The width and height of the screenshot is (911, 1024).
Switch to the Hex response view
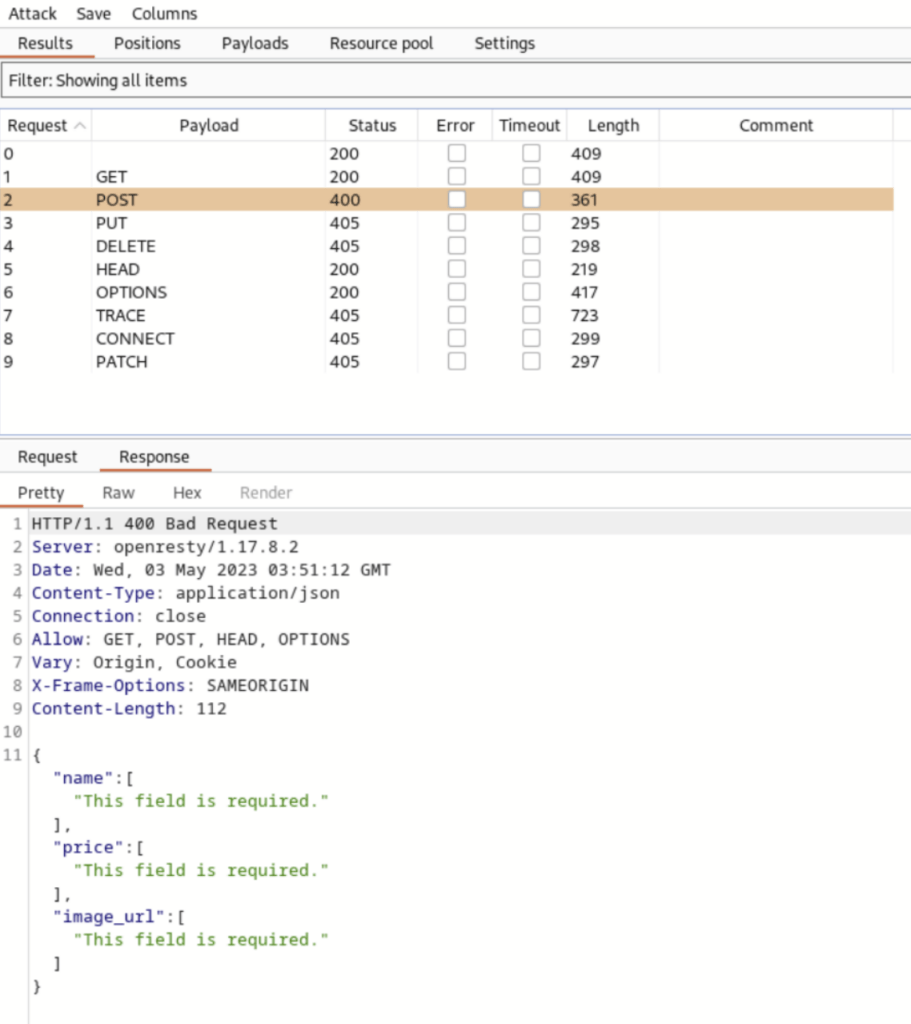[187, 492]
